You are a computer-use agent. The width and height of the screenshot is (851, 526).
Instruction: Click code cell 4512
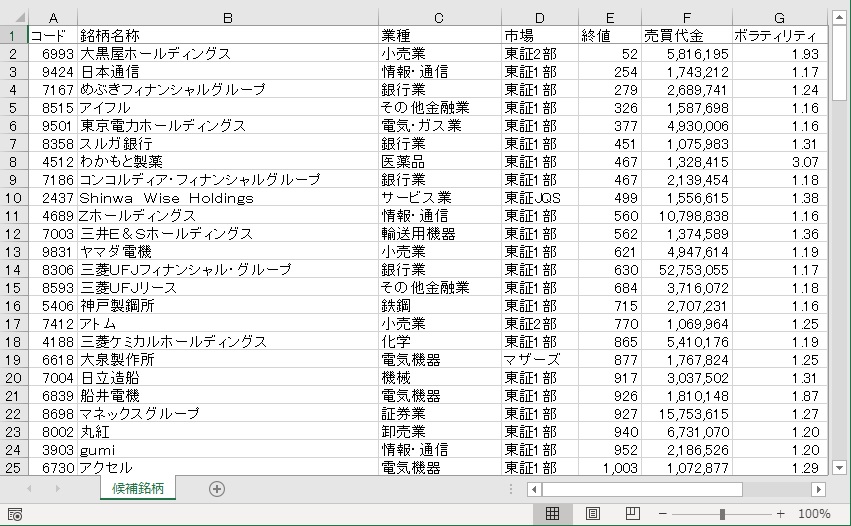point(53,162)
